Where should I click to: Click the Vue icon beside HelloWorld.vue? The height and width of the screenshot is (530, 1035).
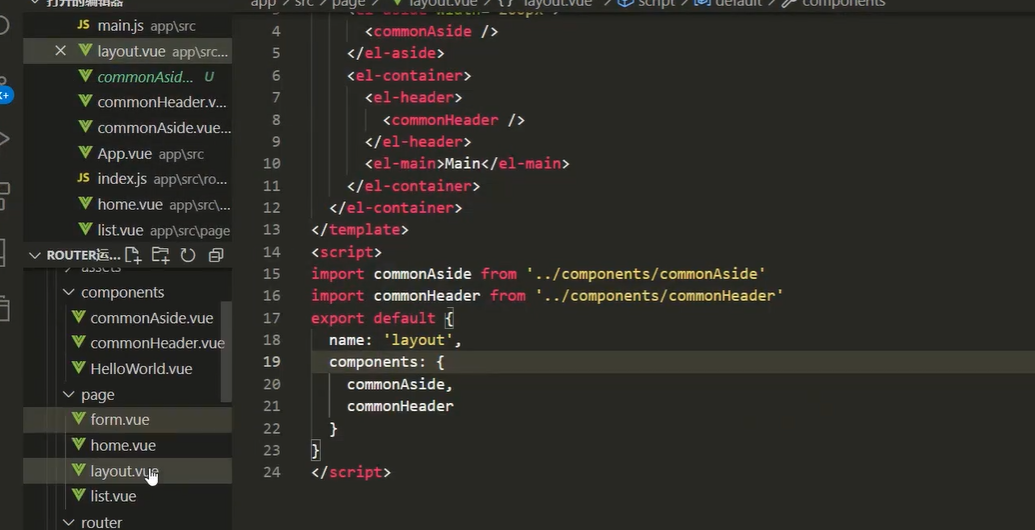pos(79,368)
